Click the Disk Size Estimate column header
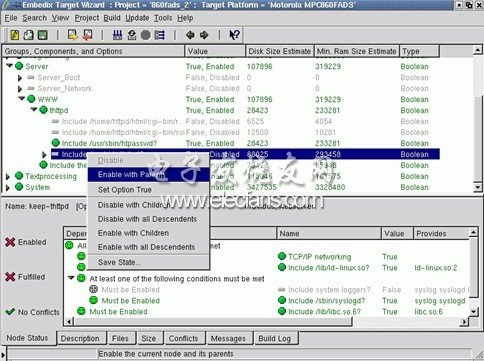Viewport: 484px width, 361px height. 280,51
